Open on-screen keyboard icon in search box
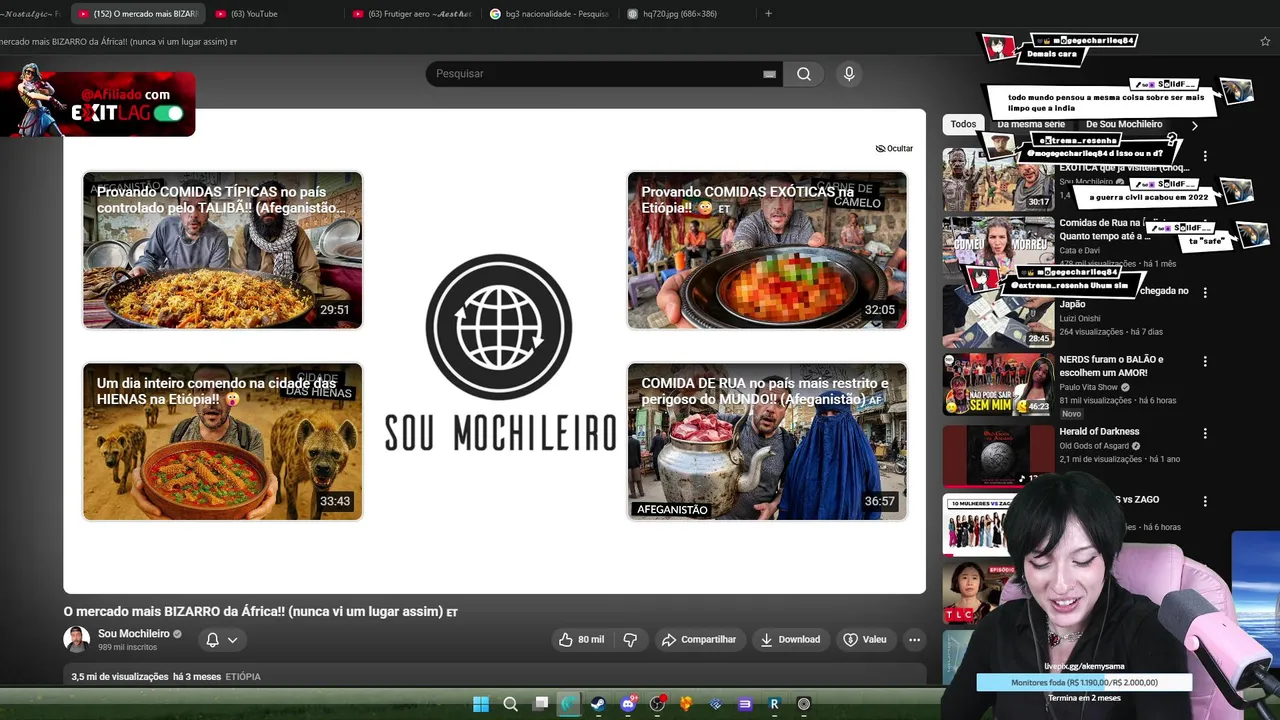Viewport: 1280px width, 720px height. 769,74
